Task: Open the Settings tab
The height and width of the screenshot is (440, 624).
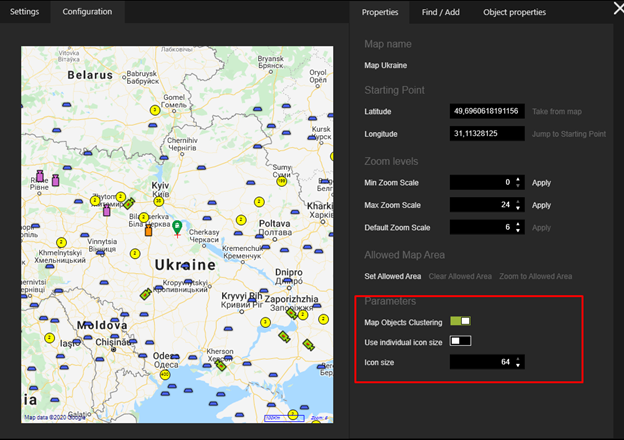Action: point(25,12)
